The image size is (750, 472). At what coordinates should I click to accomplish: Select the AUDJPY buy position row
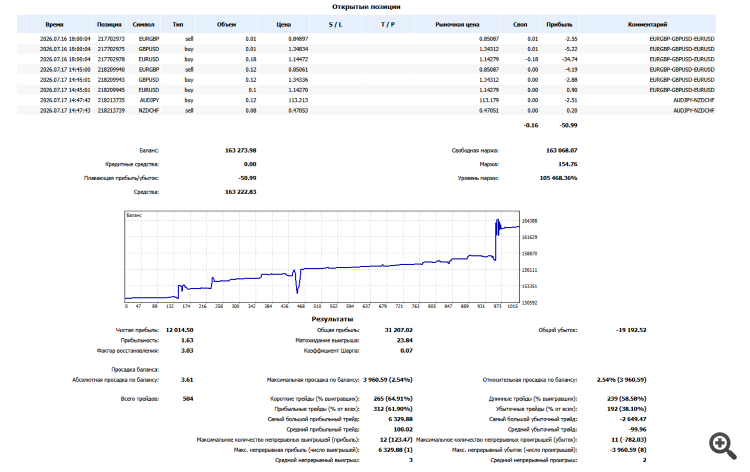(x=366, y=100)
